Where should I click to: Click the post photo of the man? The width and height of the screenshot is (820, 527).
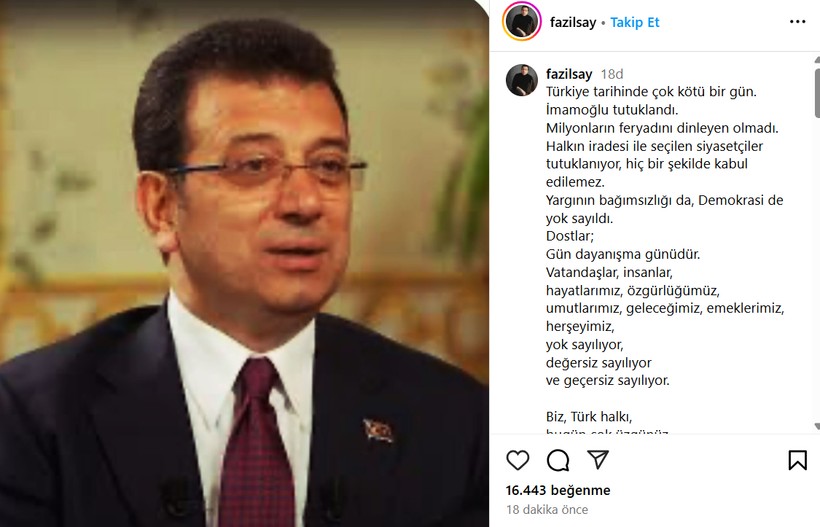[244, 264]
